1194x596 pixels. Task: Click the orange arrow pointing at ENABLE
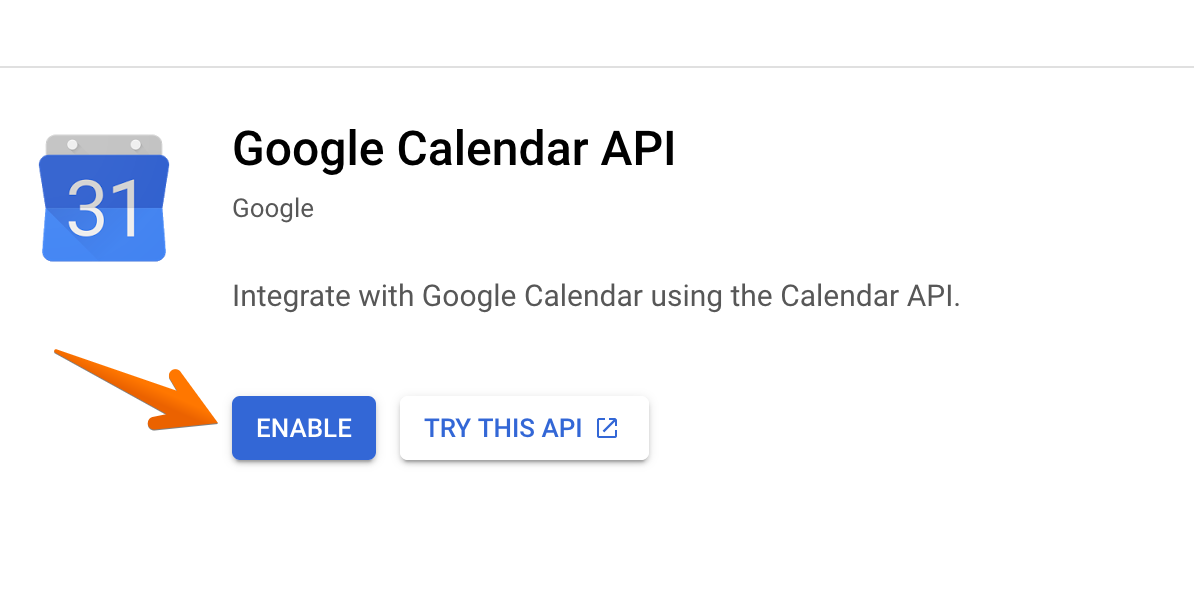click(140, 391)
